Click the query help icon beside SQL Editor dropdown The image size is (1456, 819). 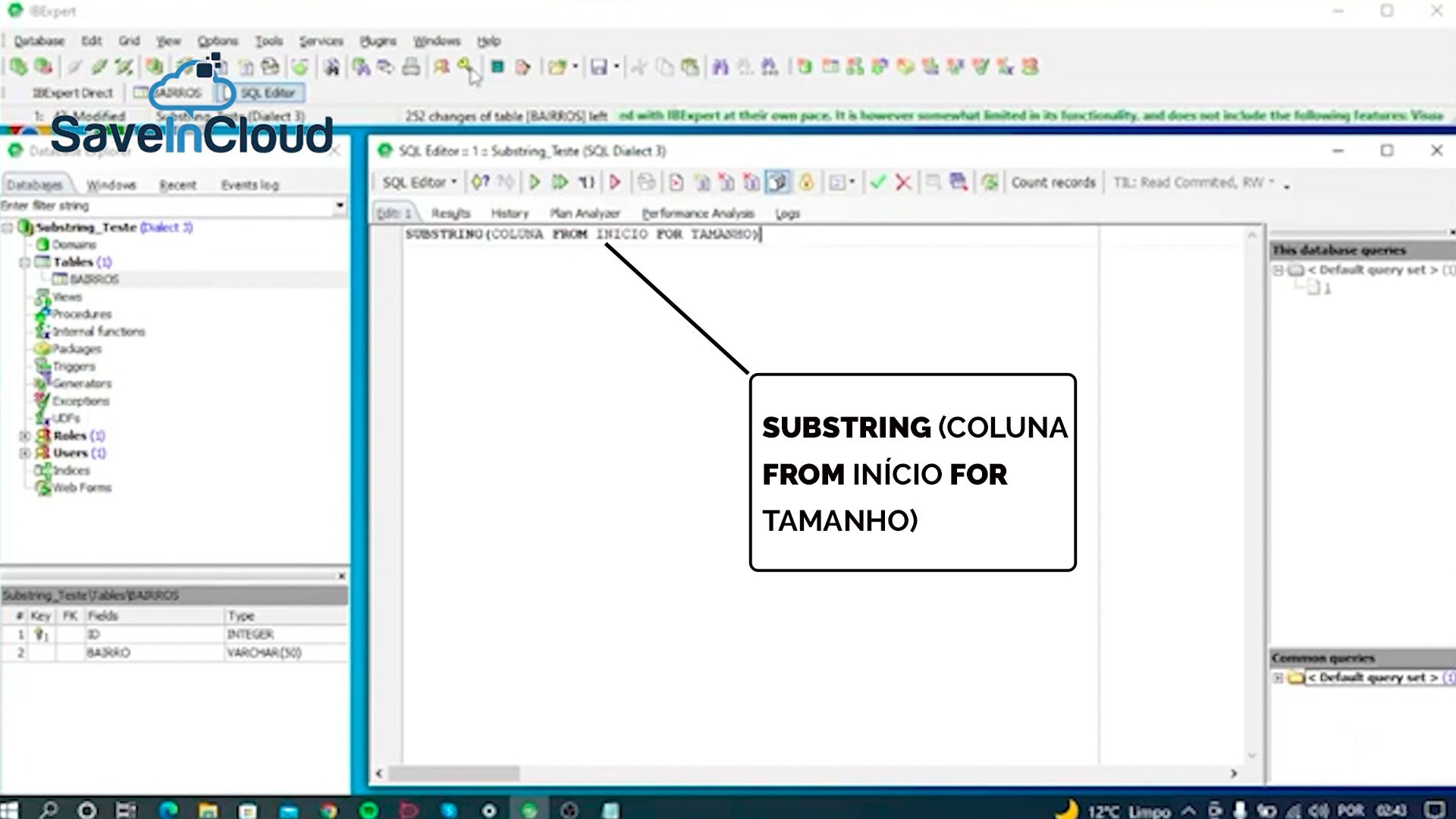click(480, 182)
